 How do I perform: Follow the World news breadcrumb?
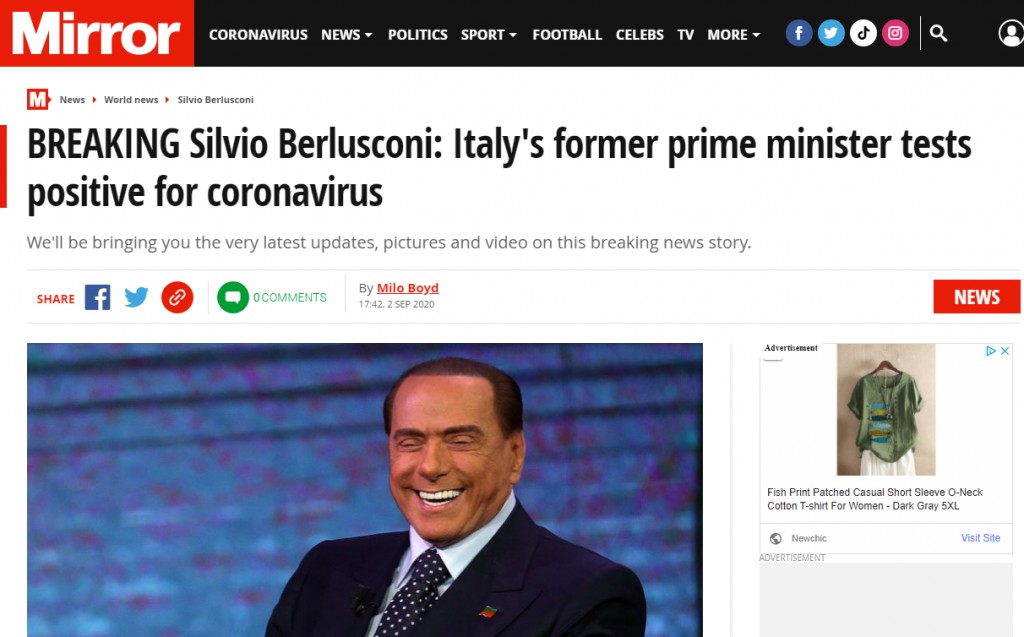click(131, 99)
